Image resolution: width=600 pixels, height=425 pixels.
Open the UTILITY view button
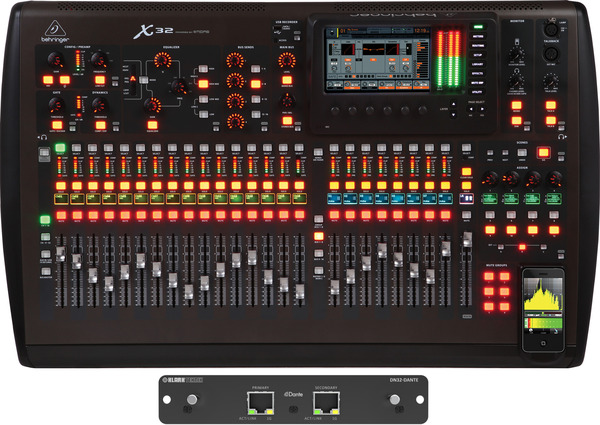pyautogui.click(x=478, y=91)
